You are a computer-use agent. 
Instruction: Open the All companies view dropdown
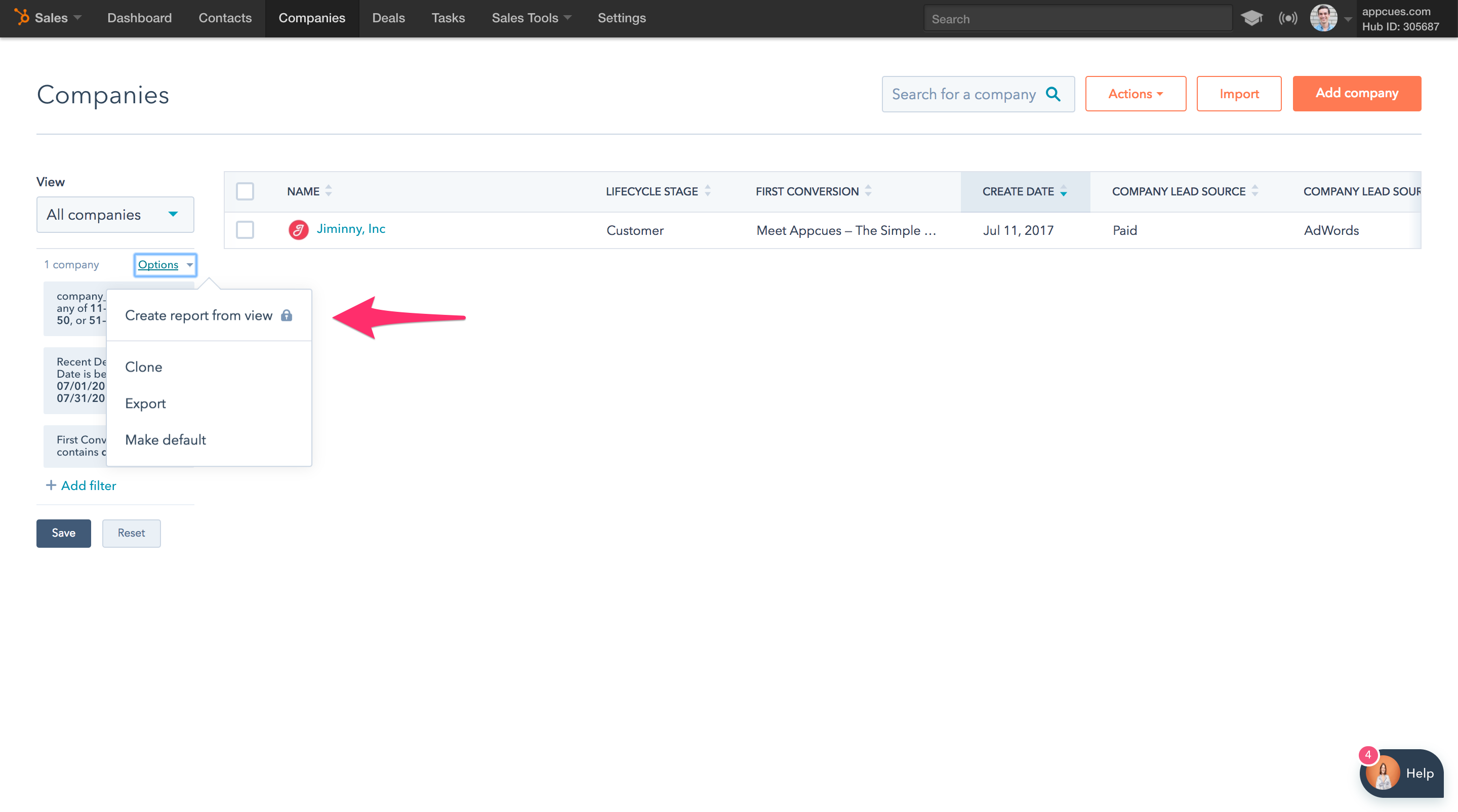click(115, 215)
